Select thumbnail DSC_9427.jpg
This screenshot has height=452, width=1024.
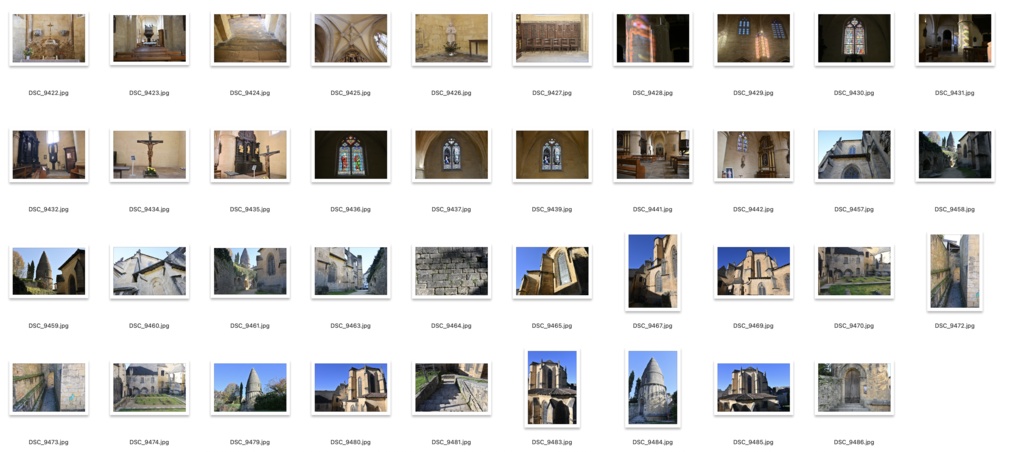pyautogui.click(x=552, y=39)
